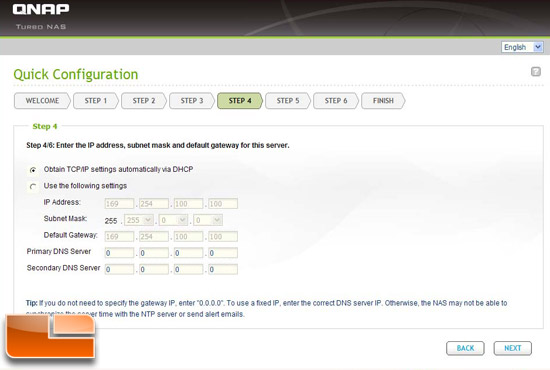Focus the last Secondary DNS Server octet field
The image size is (550, 370).
point(223,269)
